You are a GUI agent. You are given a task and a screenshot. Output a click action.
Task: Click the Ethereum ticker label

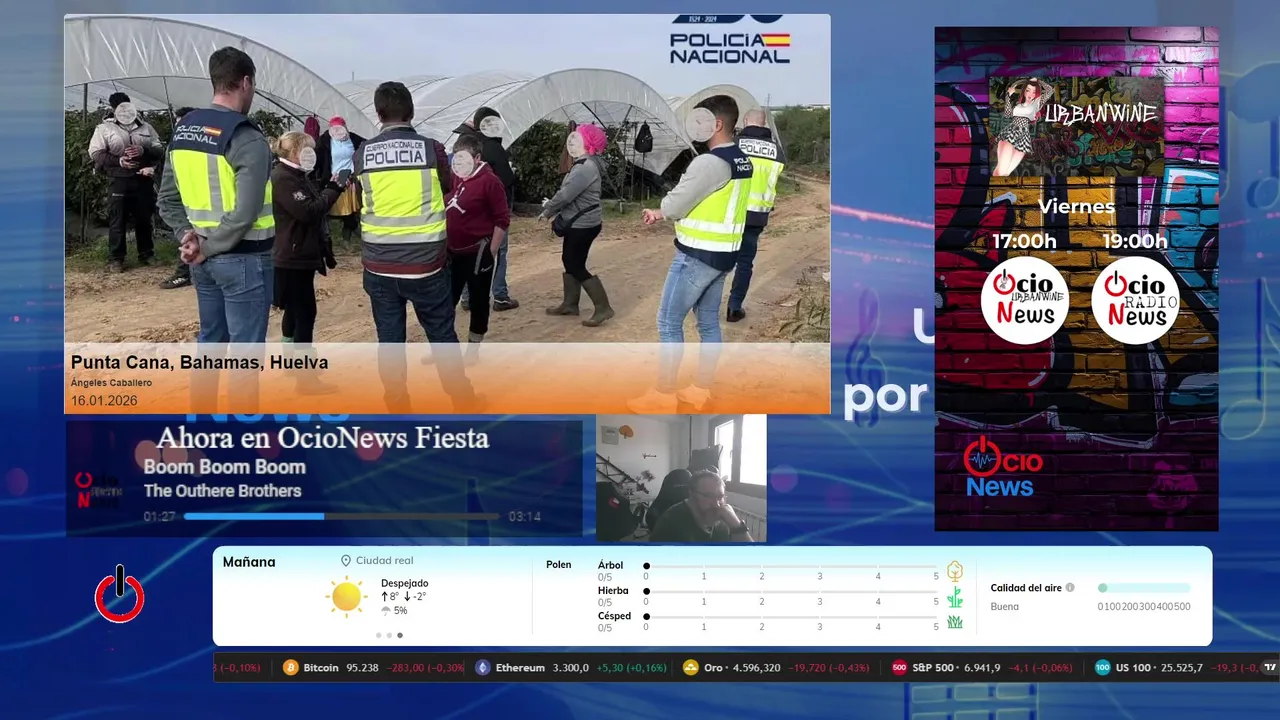[520, 668]
